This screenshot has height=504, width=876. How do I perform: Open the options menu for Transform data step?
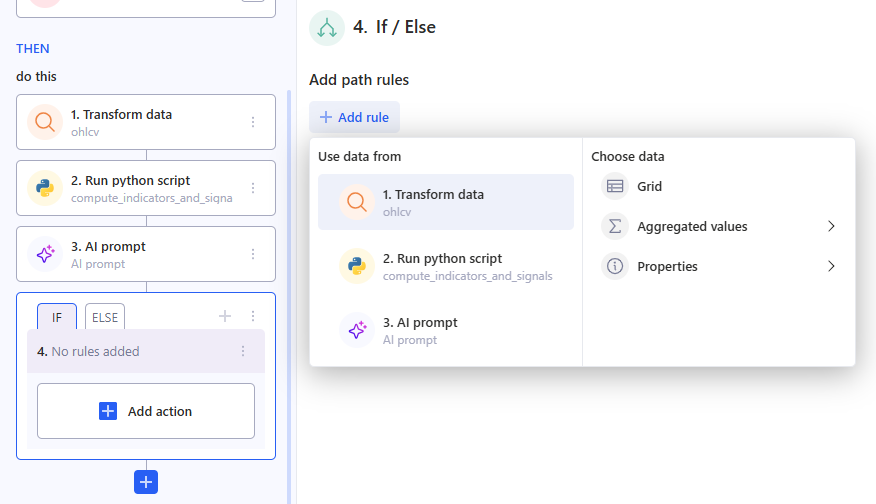(253, 122)
